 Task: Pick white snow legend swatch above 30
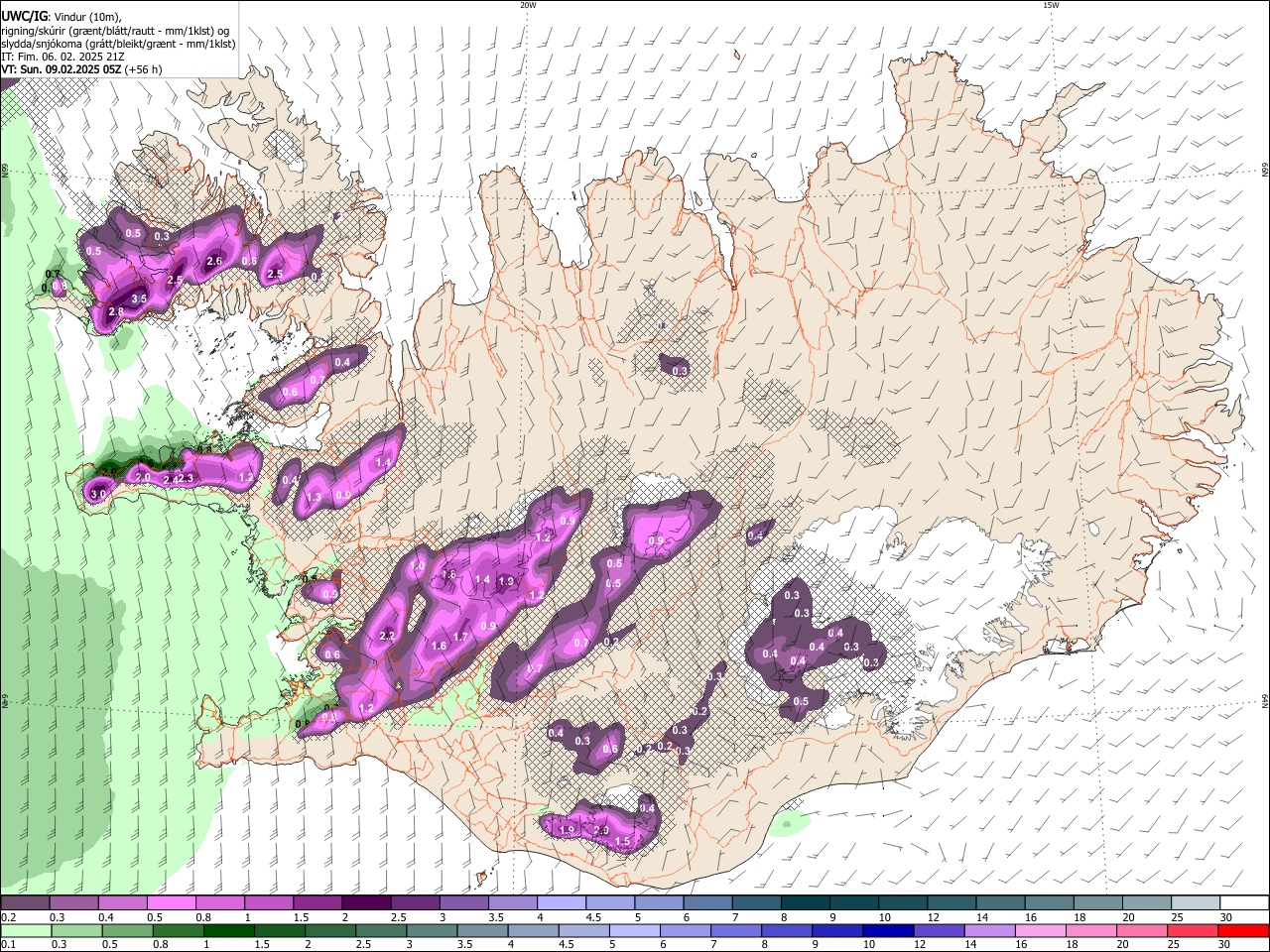(1243, 903)
